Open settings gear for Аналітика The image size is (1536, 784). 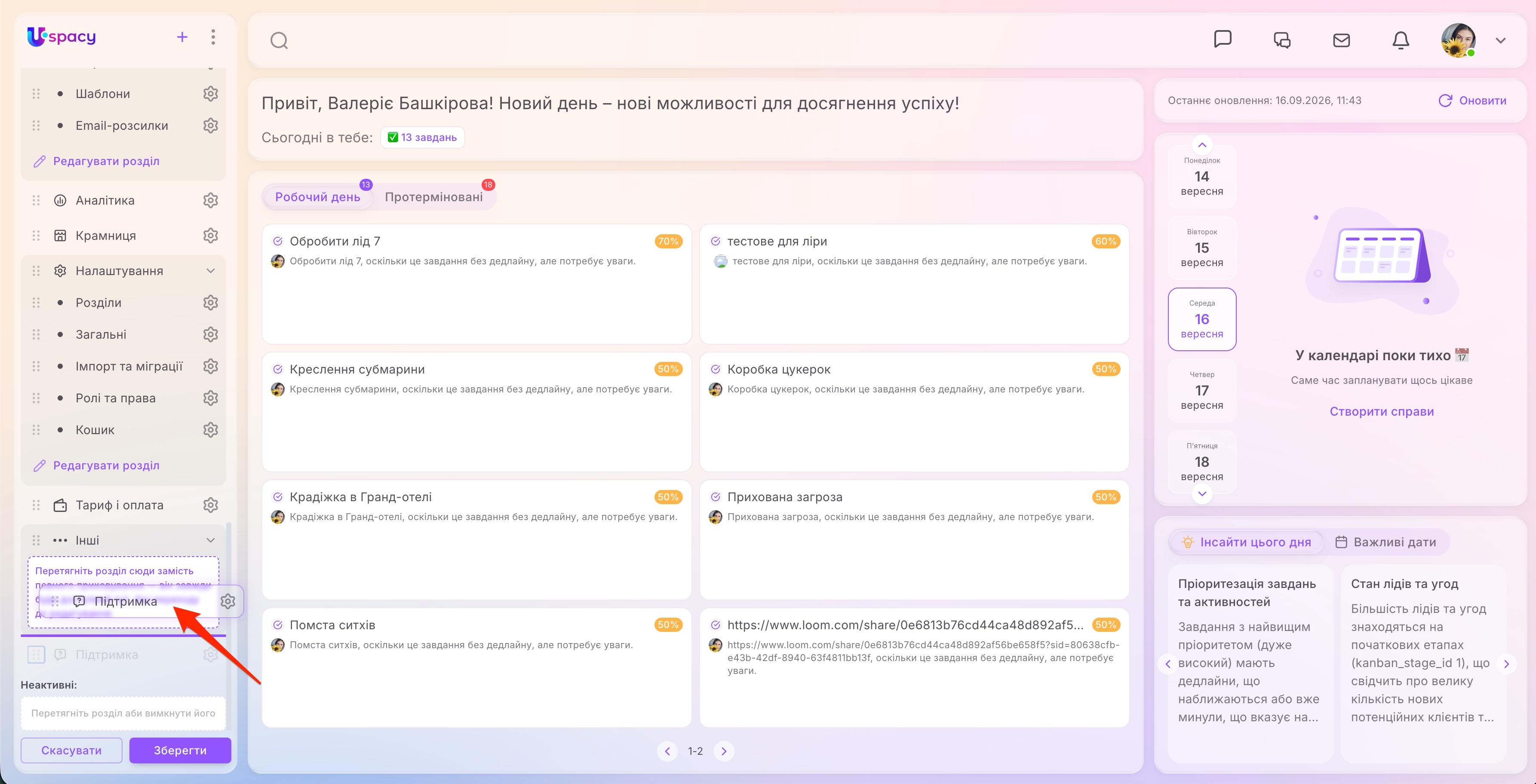pos(210,200)
